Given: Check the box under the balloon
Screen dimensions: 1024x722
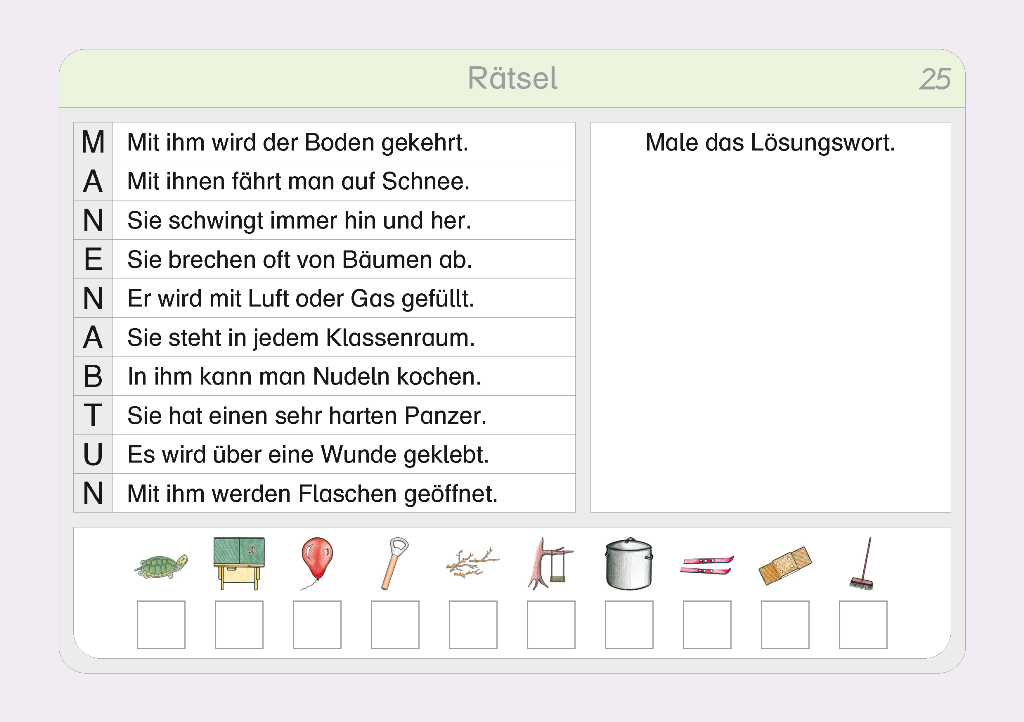Looking at the screenshot, I should click(317, 624).
